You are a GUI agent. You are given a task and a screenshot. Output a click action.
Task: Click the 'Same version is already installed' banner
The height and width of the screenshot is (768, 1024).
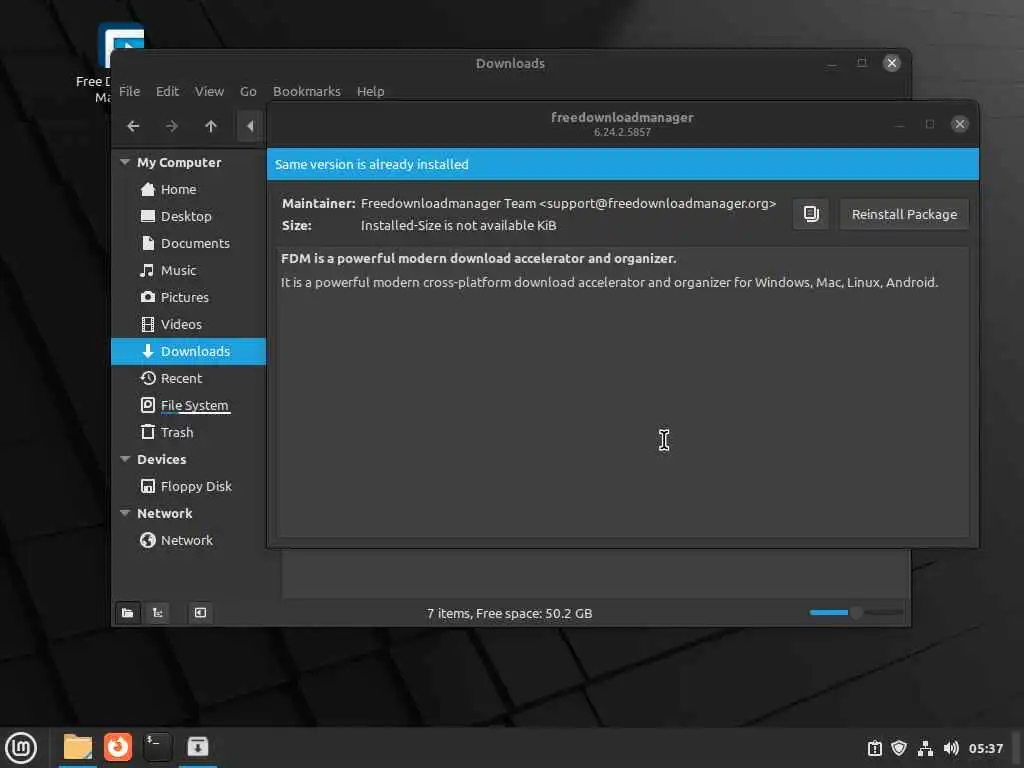coord(622,164)
